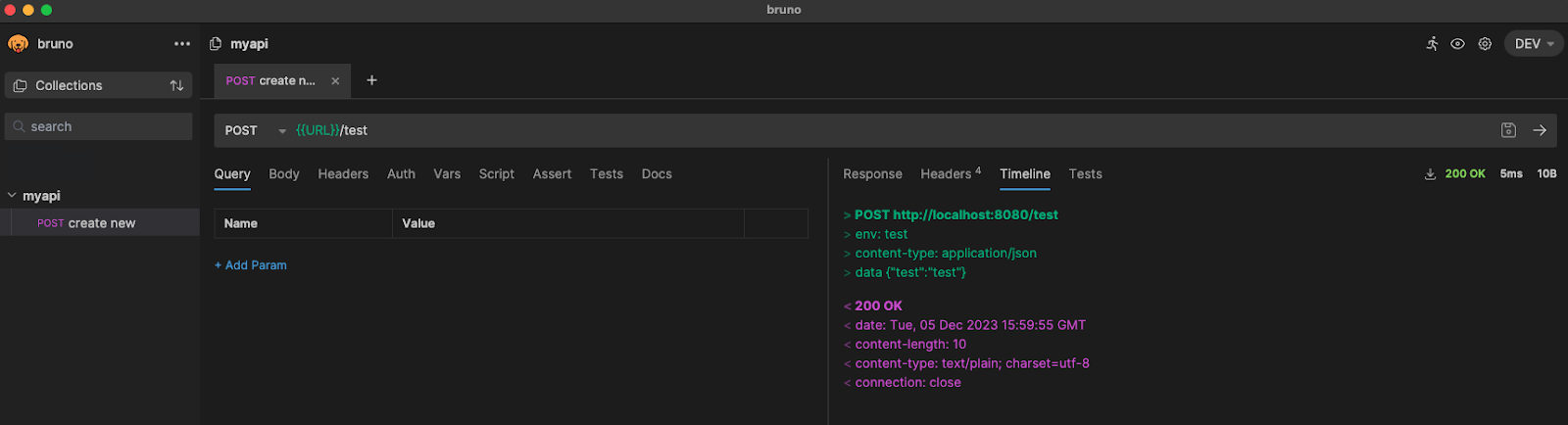This screenshot has width=1568, height=425.
Task: Click the date response header line
Action: [x=964, y=325]
